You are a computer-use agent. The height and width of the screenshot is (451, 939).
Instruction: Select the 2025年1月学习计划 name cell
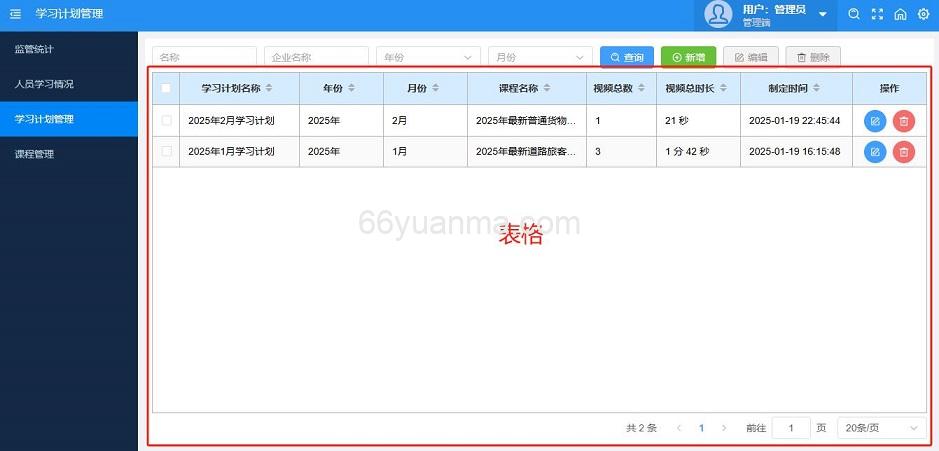coord(240,152)
